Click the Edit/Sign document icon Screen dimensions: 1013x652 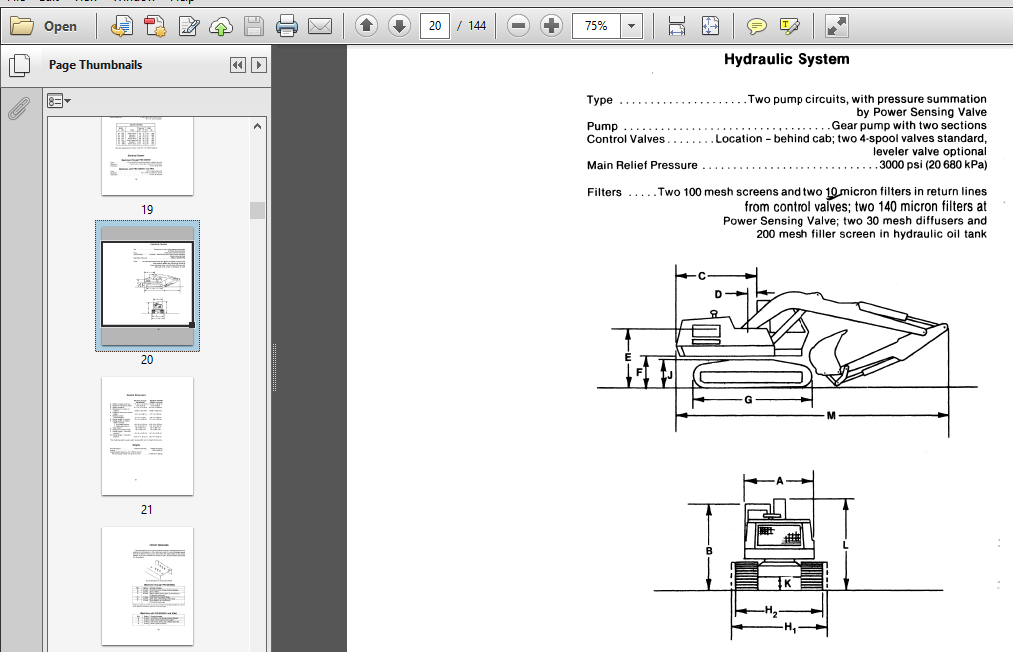[x=189, y=26]
